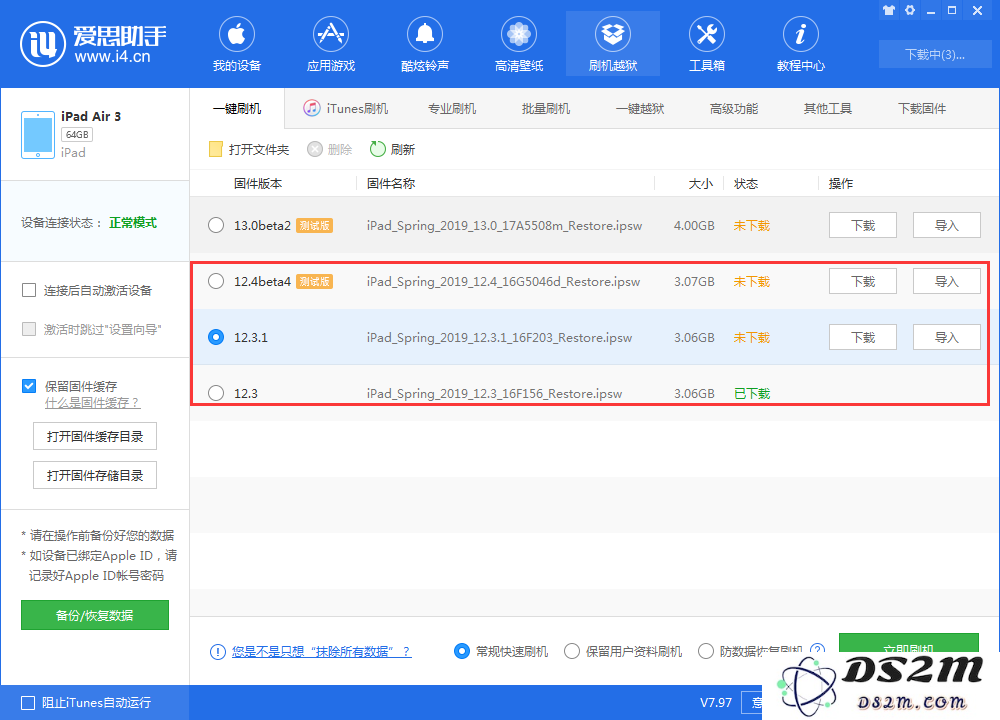Switch to 高级功能 tab
The height and width of the screenshot is (720, 1000).
pyautogui.click(x=733, y=108)
